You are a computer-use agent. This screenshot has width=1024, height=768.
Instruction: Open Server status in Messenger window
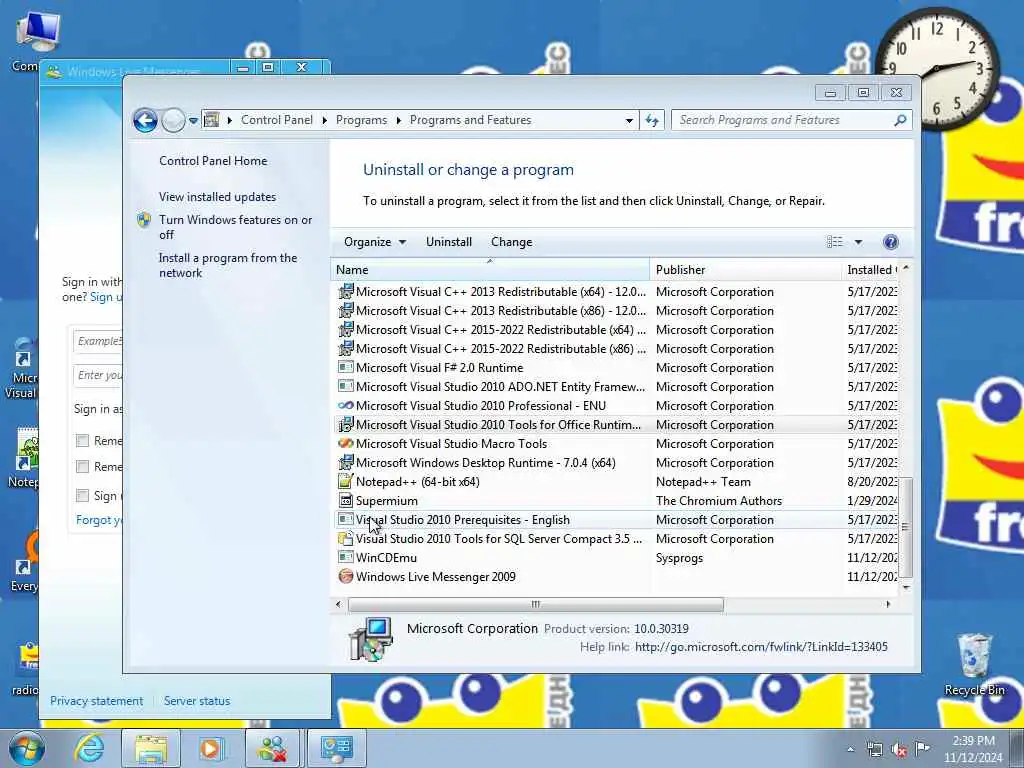197,701
